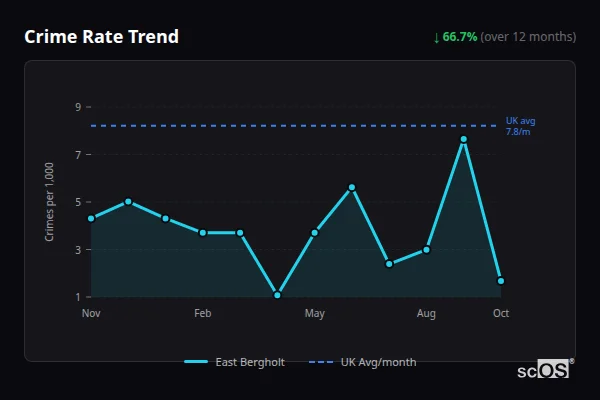Select the February data point
The image size is (600, 400).
(203, 233)
